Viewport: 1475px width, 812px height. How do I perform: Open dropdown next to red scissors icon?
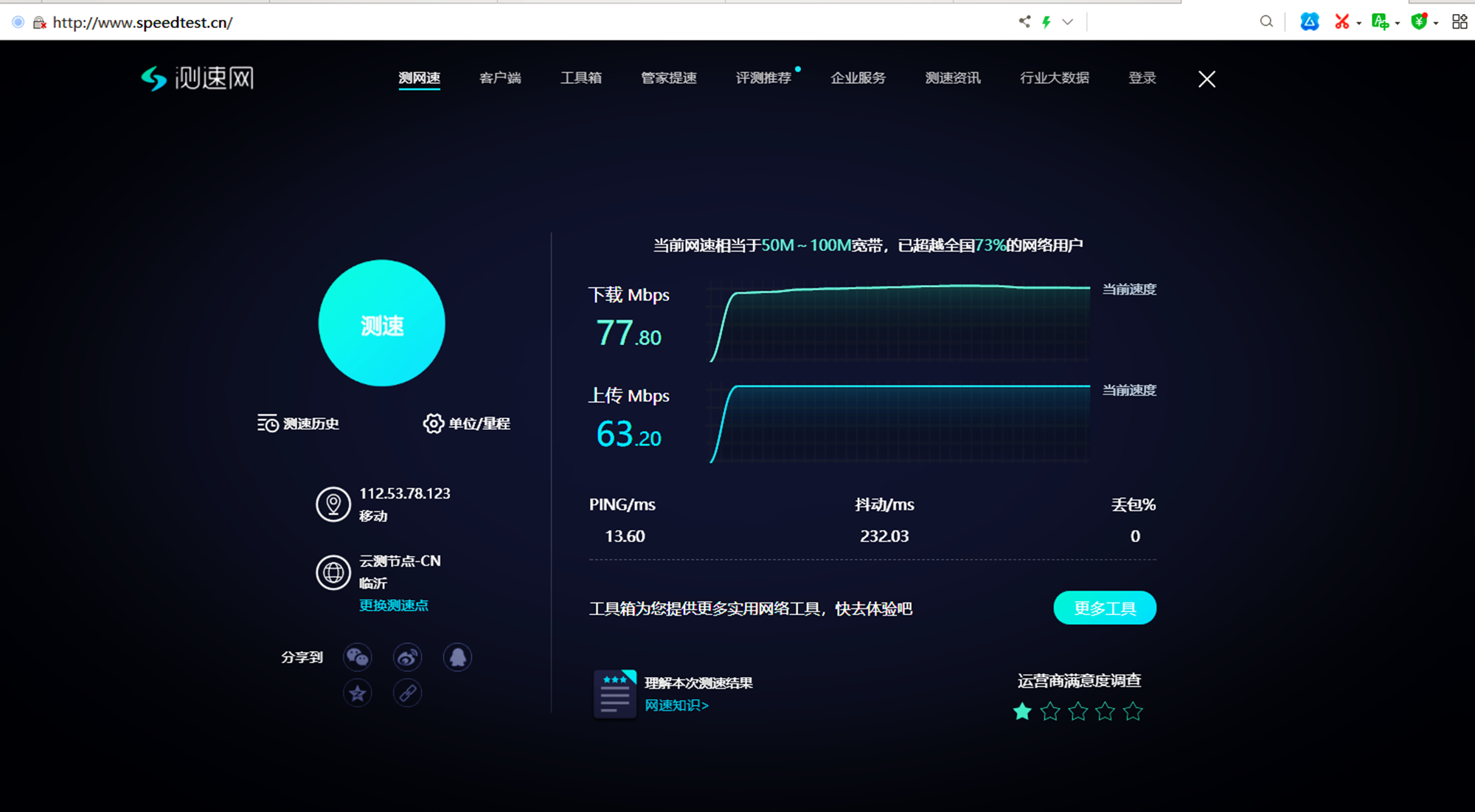pos(1358,24)
